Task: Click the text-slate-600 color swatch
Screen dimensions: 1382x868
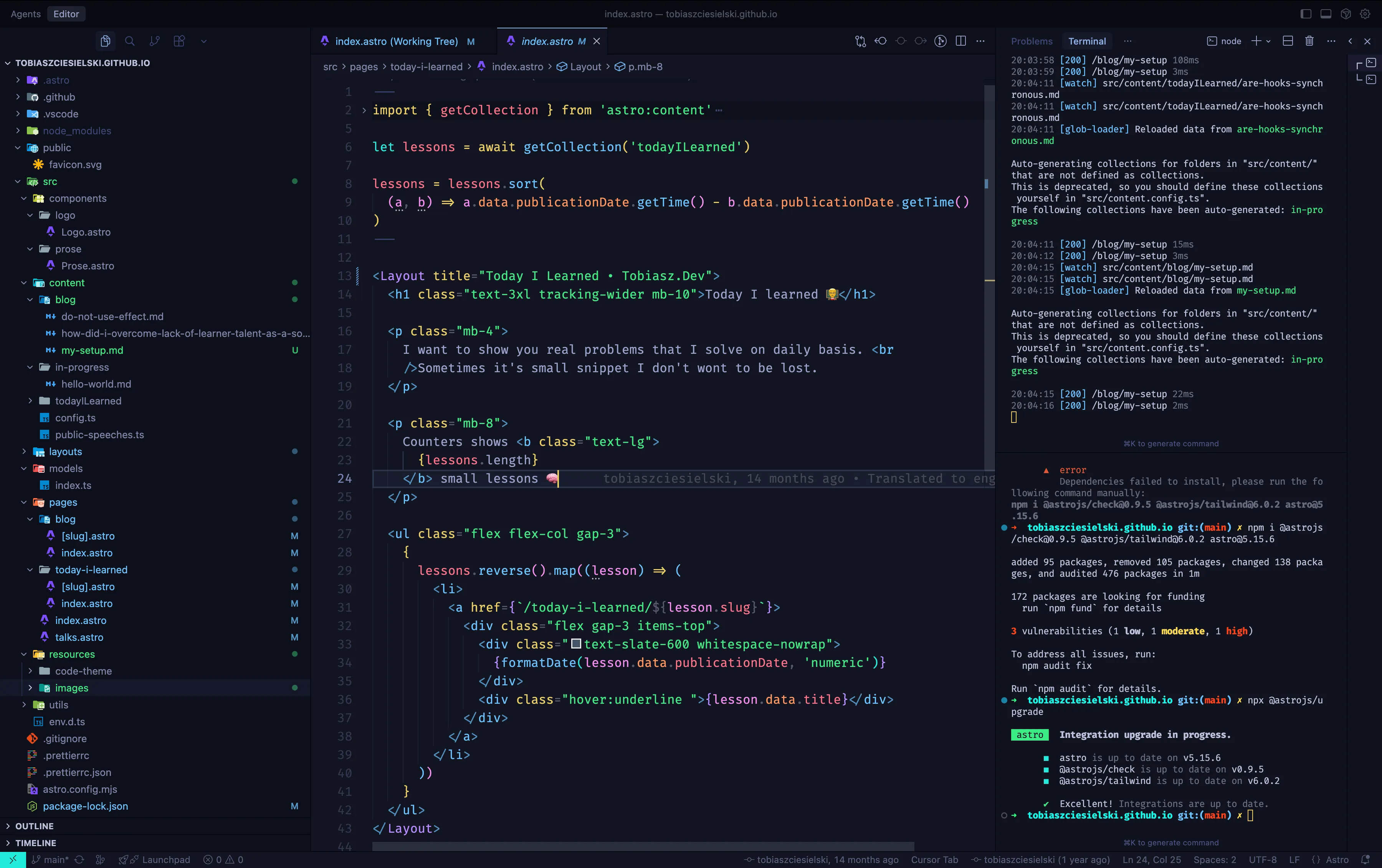Action: coord(576,644)
